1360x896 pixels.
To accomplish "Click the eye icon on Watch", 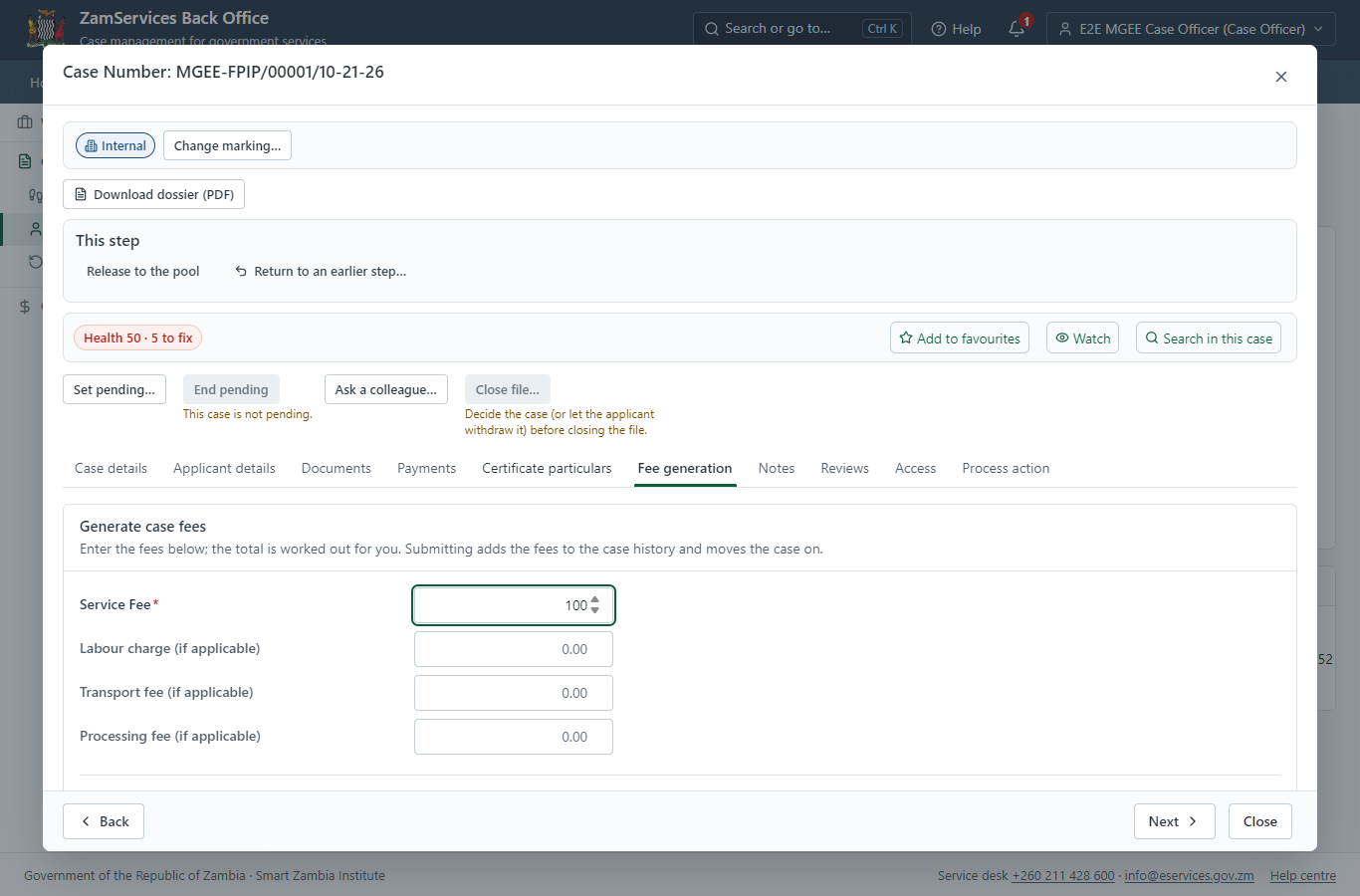I will (1062, 337).
